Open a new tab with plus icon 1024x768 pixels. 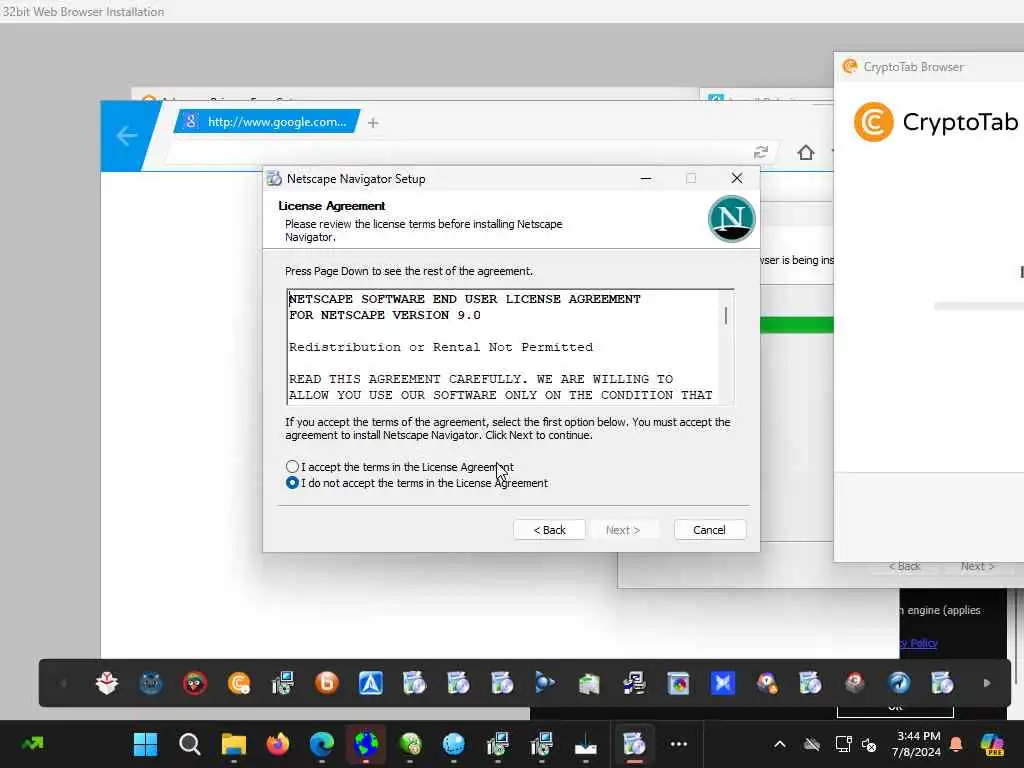[x=373, y=123]
